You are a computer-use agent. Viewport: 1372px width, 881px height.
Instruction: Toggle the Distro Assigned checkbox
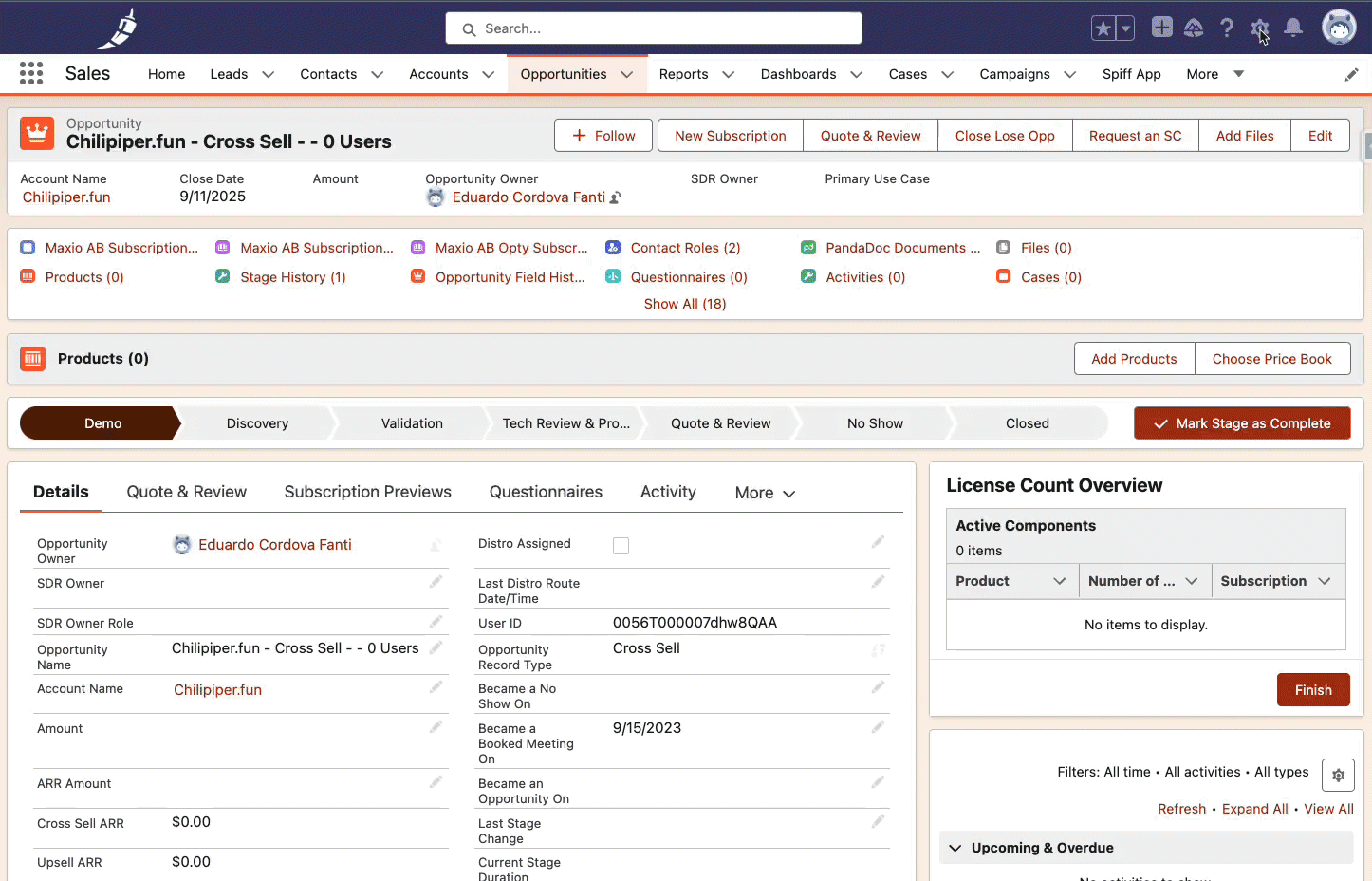tap(621, 546)
